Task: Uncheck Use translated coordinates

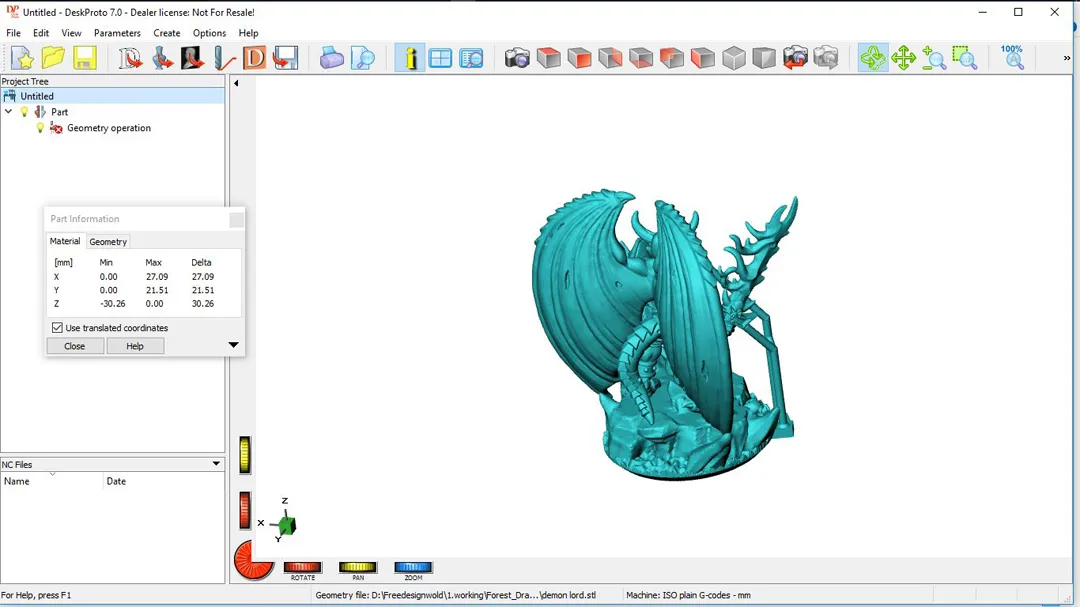Action: click(57, 328)
